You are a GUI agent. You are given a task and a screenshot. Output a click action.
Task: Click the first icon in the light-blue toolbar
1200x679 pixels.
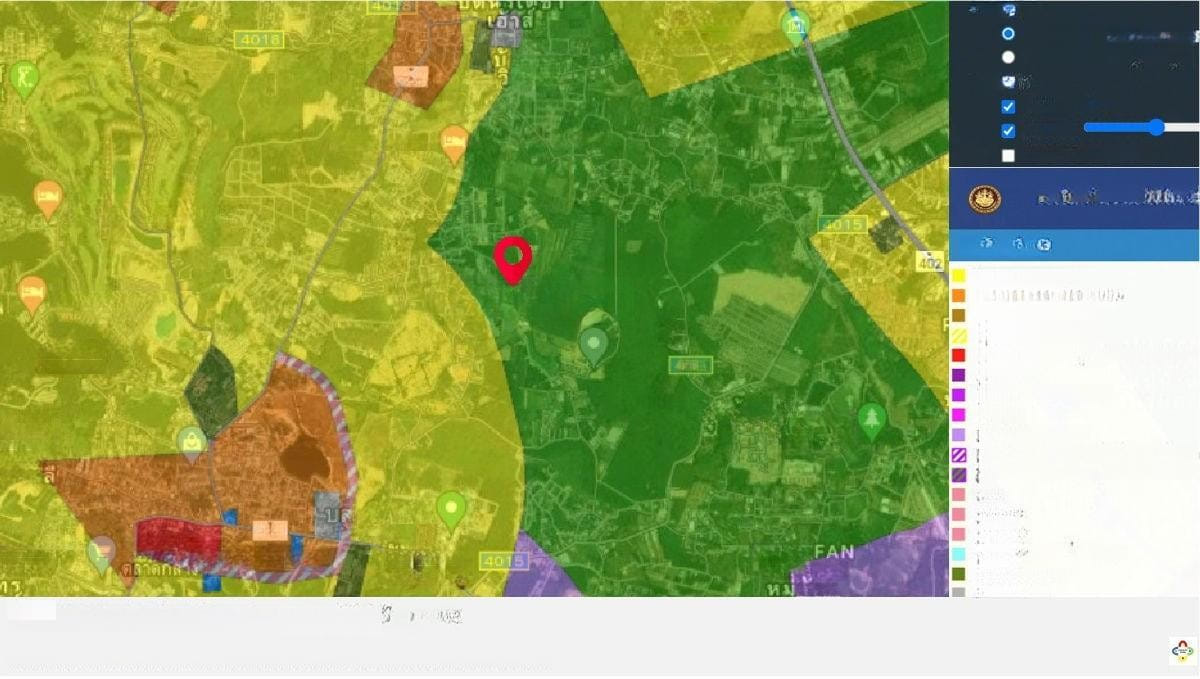coord(987,244)
